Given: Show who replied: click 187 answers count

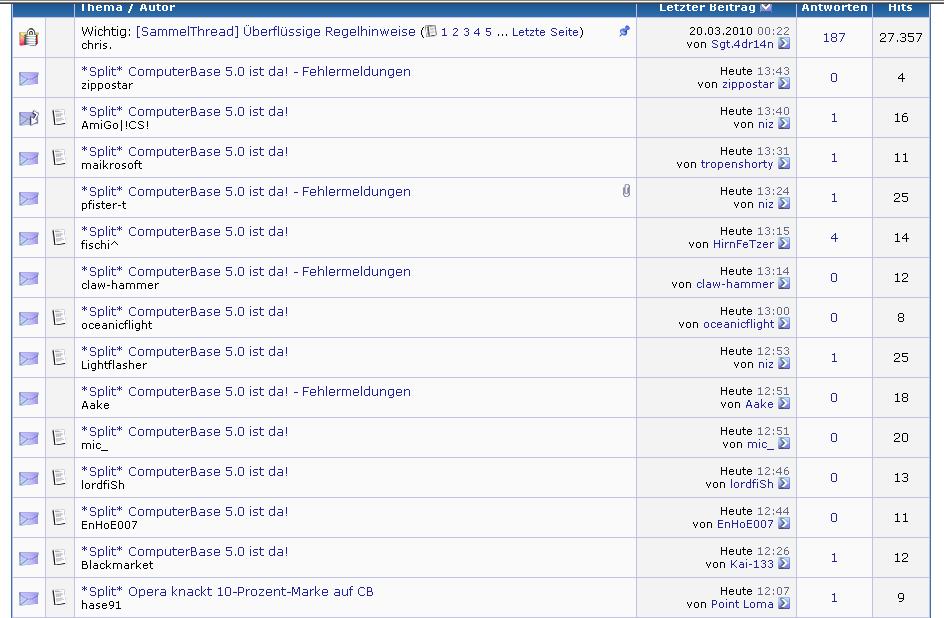Looking at the screenshot, I should tap(834, 37).
